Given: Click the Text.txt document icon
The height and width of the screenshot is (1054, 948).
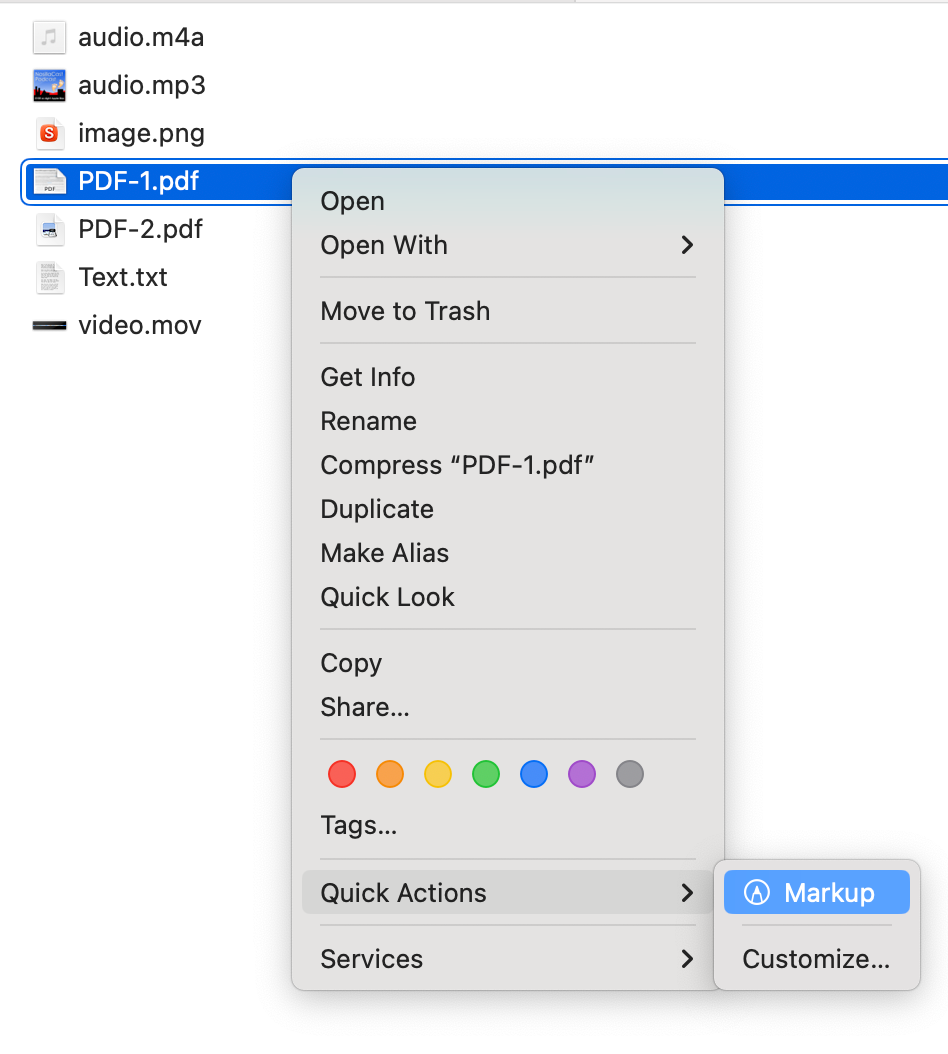Looking at the screenshot, I should pos(49,277).
